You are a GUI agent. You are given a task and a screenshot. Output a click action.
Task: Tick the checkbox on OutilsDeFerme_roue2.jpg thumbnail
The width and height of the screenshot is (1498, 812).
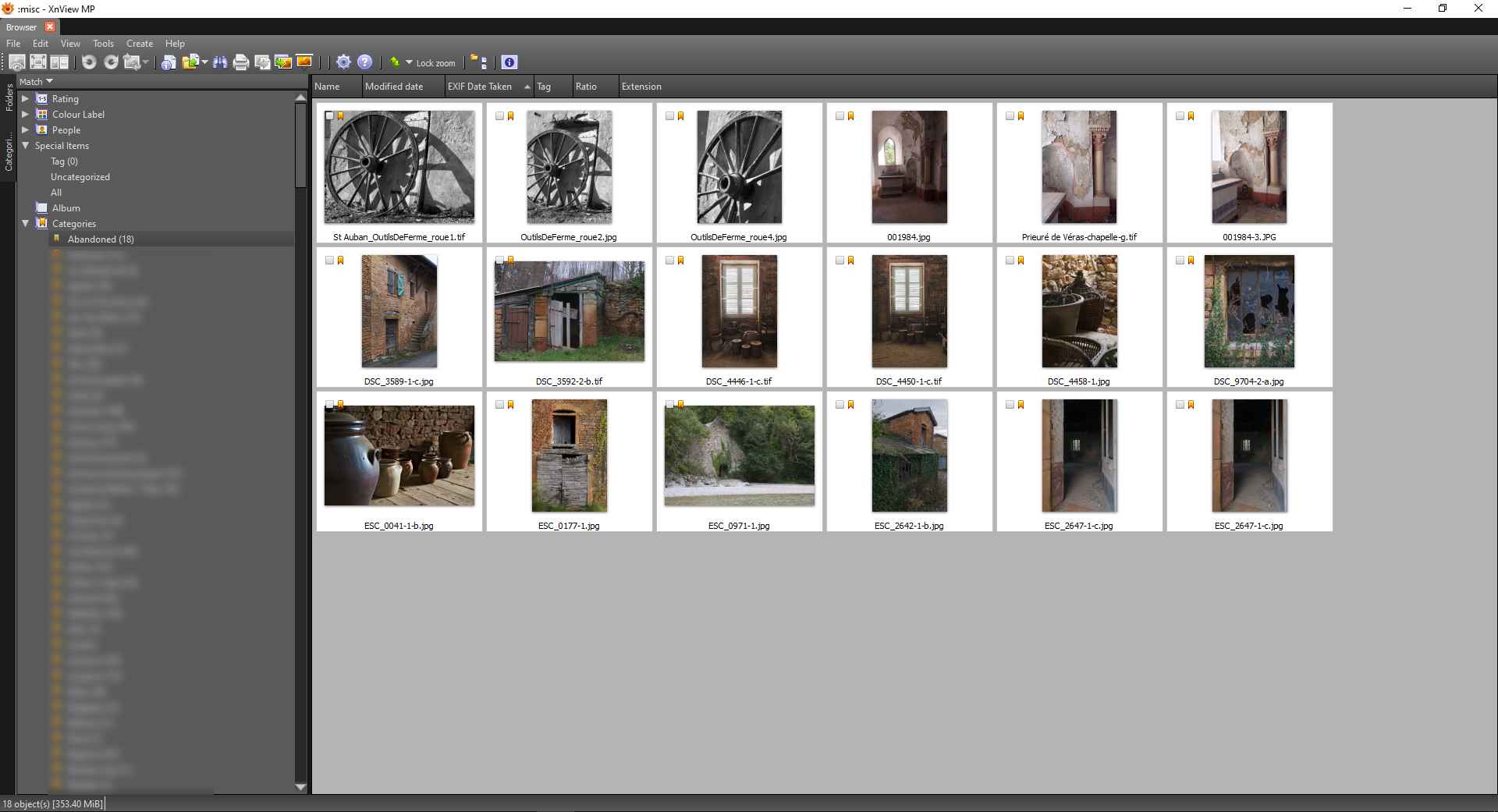[x=499, y=116]
